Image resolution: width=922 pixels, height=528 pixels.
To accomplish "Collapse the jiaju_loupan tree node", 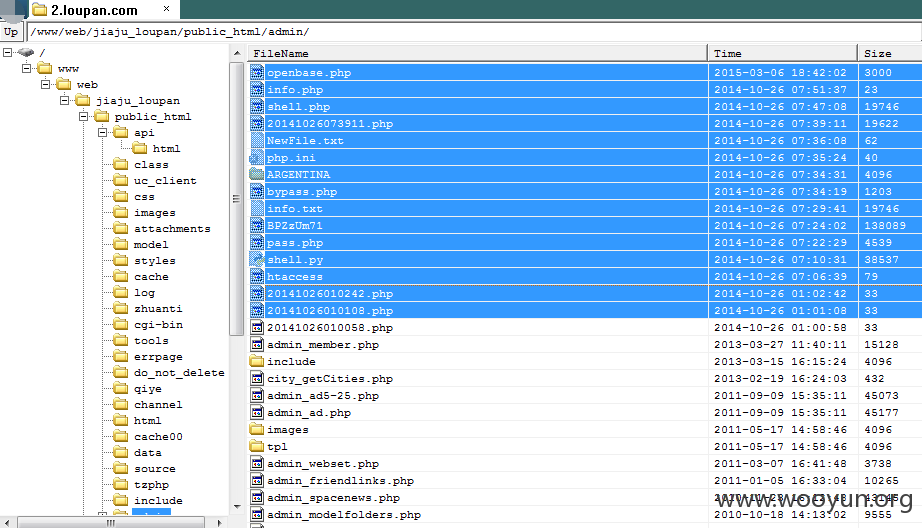I will (x=65, y=100).
